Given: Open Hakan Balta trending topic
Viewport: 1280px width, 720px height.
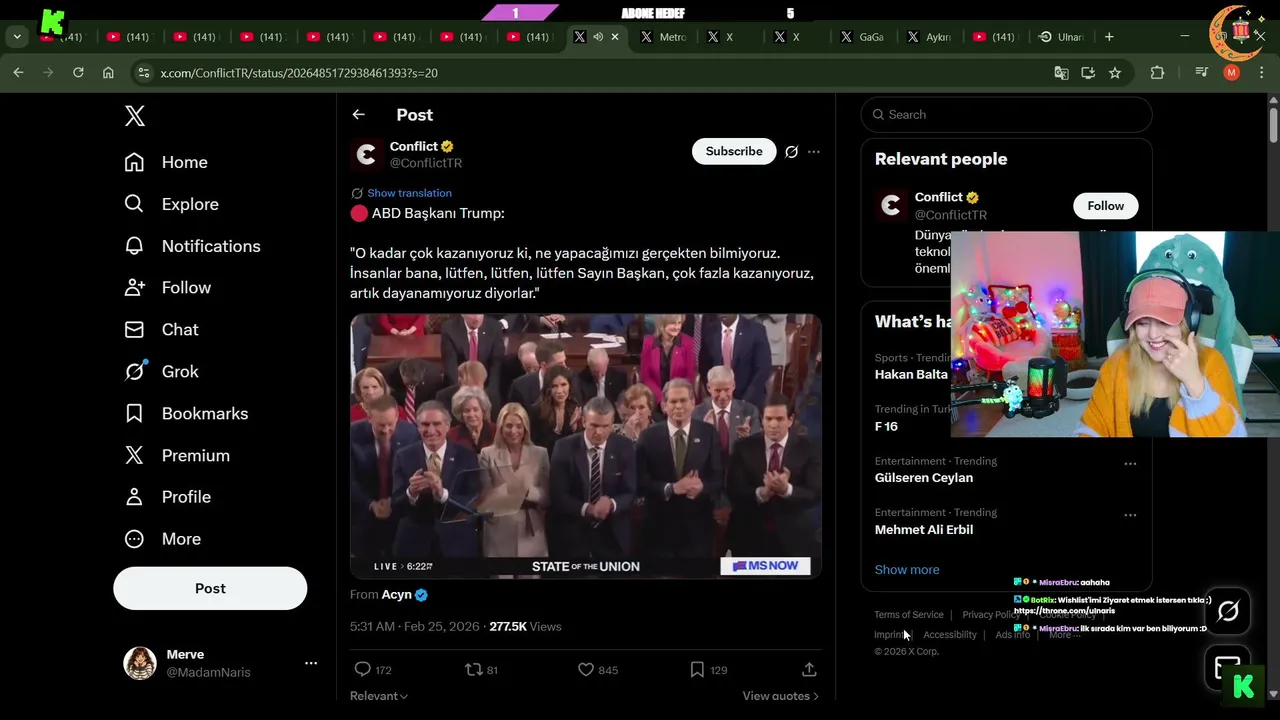Looking at the screenshot, I should click(911, 375).
